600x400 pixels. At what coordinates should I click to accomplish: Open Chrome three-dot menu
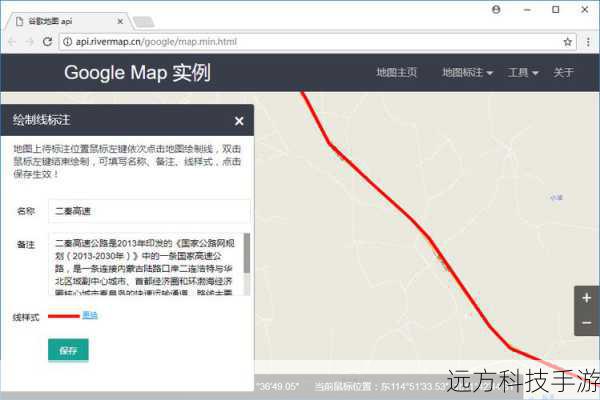tap(588, 42)
